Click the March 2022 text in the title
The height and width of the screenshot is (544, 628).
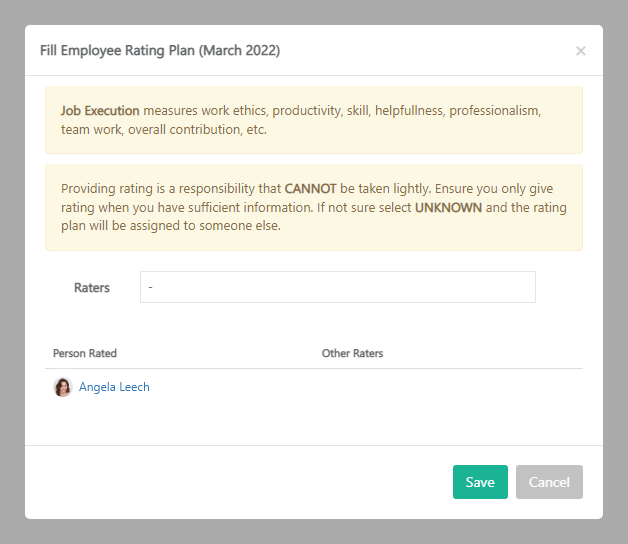(241, 50)
